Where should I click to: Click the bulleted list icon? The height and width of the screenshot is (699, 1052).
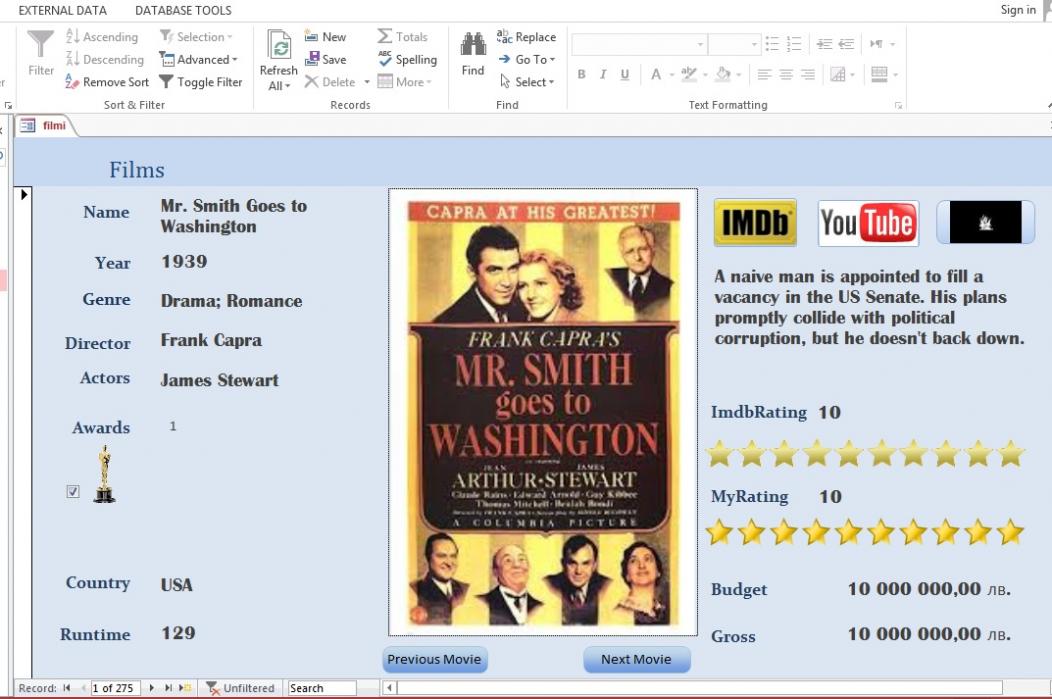tap(772, 44)
